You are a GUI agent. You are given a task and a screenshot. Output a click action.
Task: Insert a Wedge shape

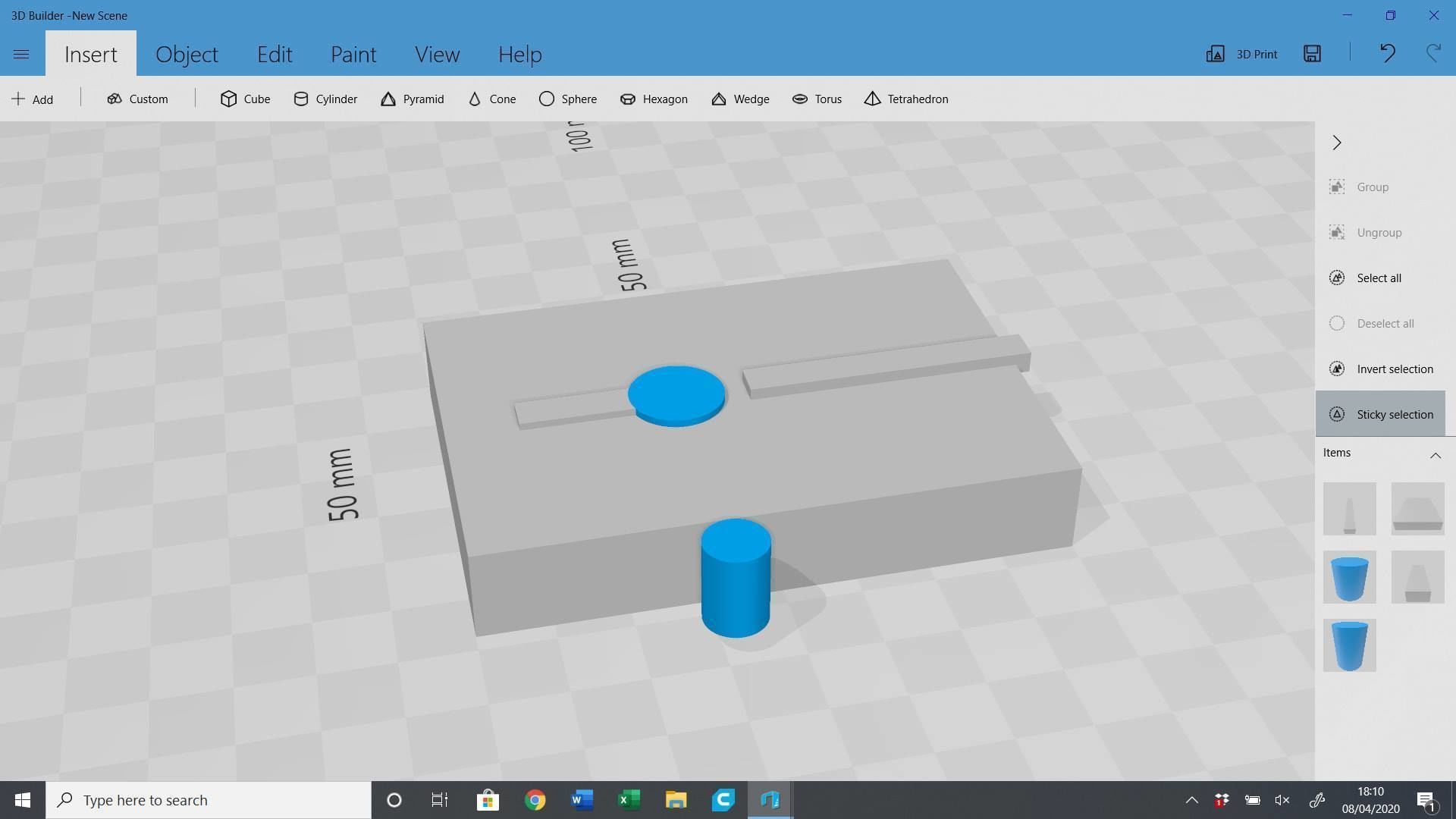[x=739, y=99]
